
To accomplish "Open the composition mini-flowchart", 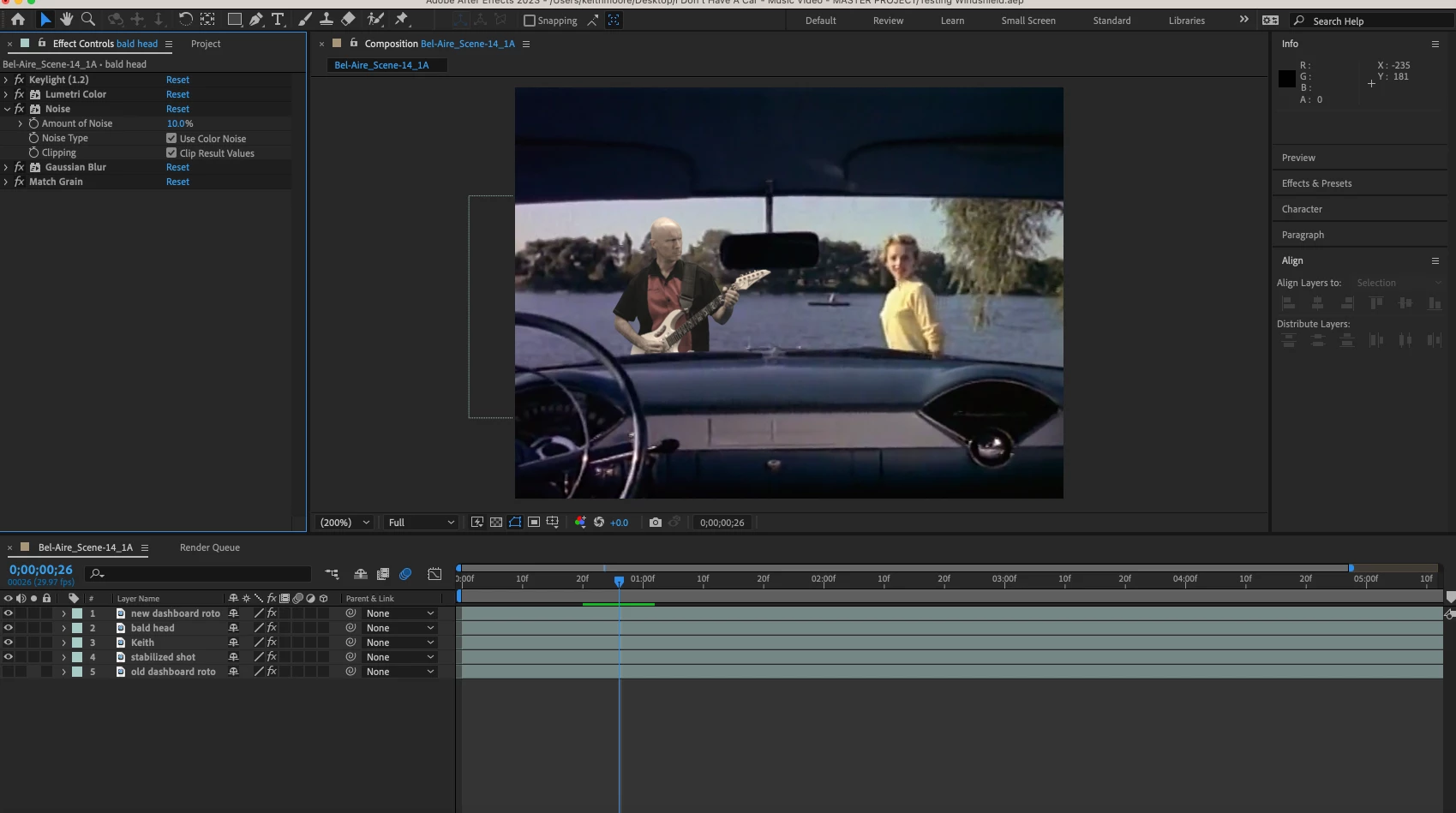I will coord(332,574).
